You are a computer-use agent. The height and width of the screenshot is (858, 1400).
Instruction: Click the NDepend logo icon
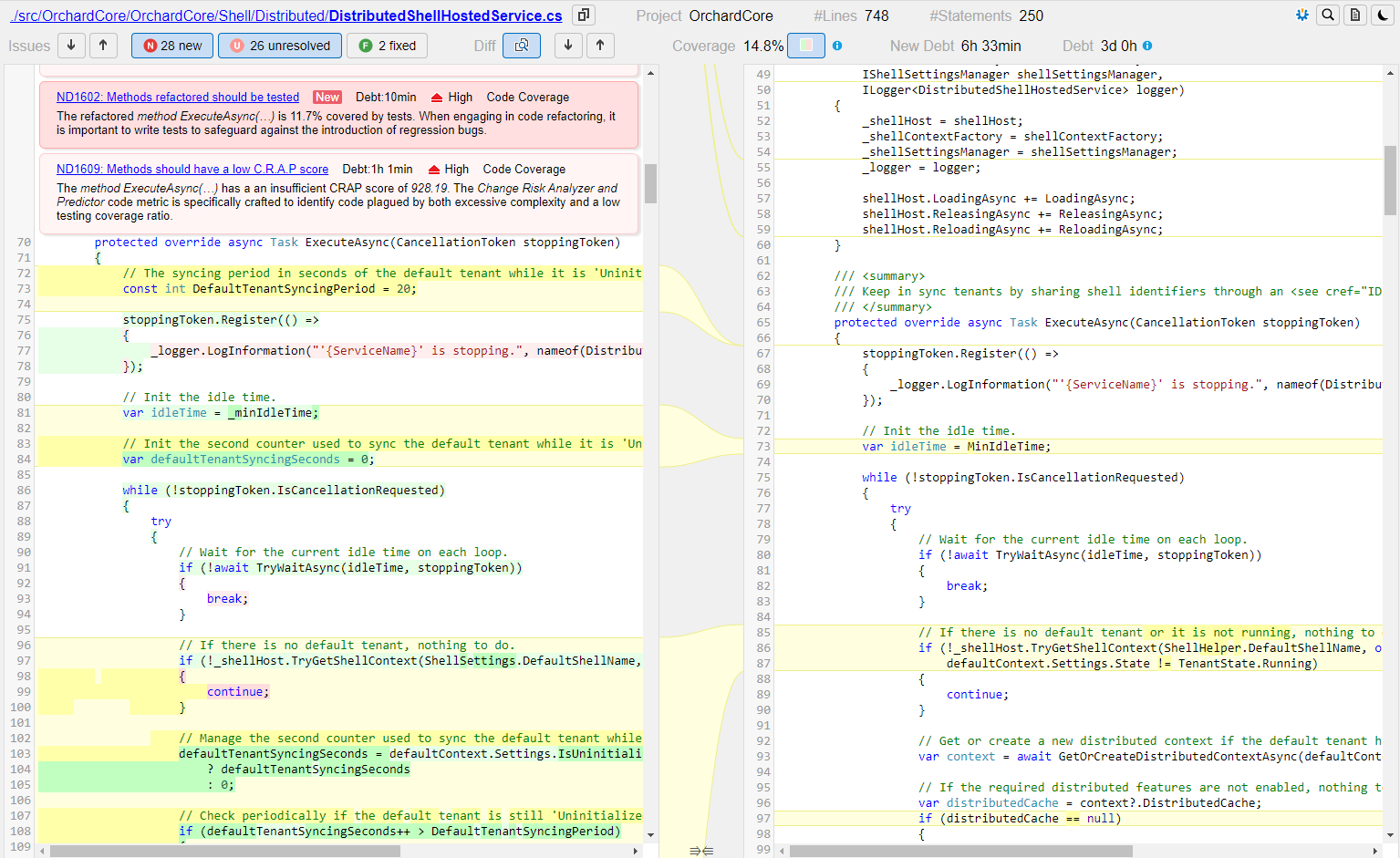click(1301, 15)
